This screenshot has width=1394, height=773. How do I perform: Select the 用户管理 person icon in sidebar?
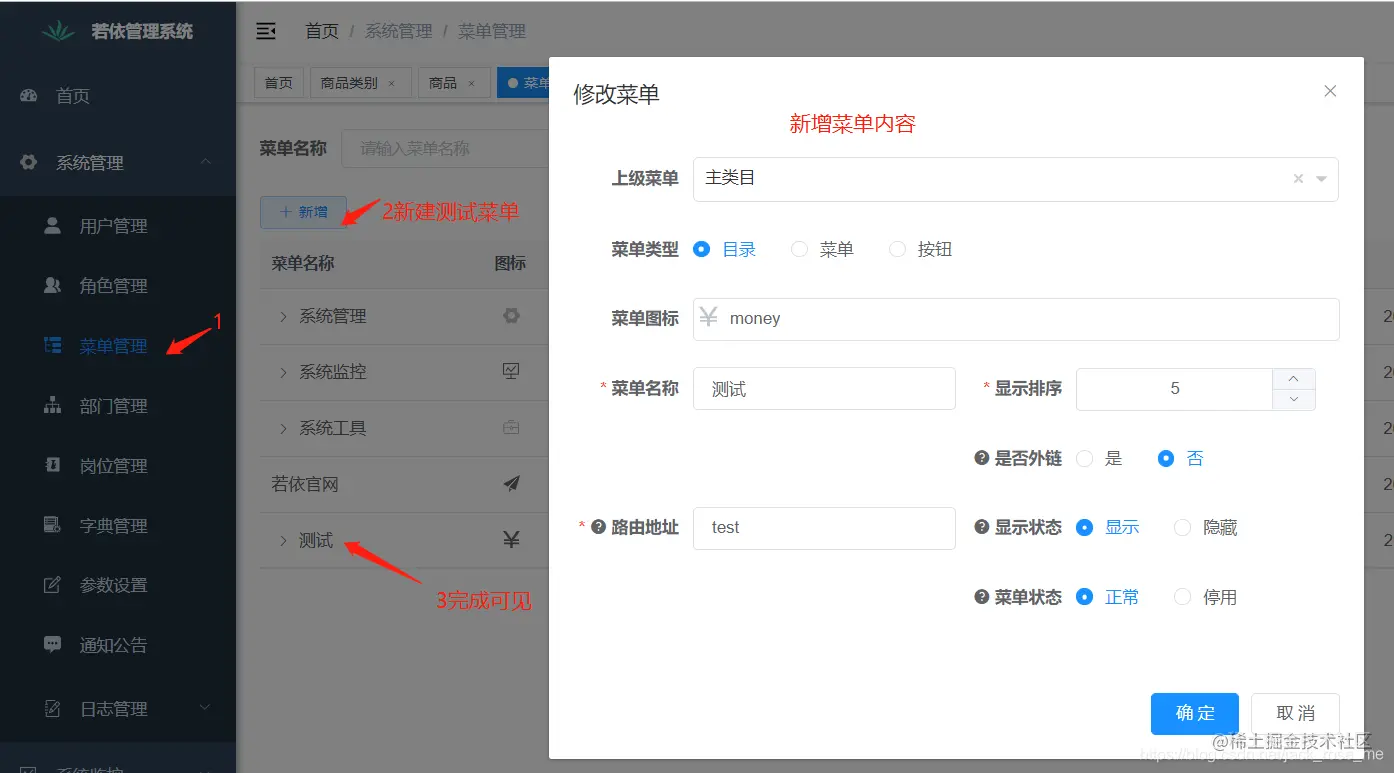point(52,225)
